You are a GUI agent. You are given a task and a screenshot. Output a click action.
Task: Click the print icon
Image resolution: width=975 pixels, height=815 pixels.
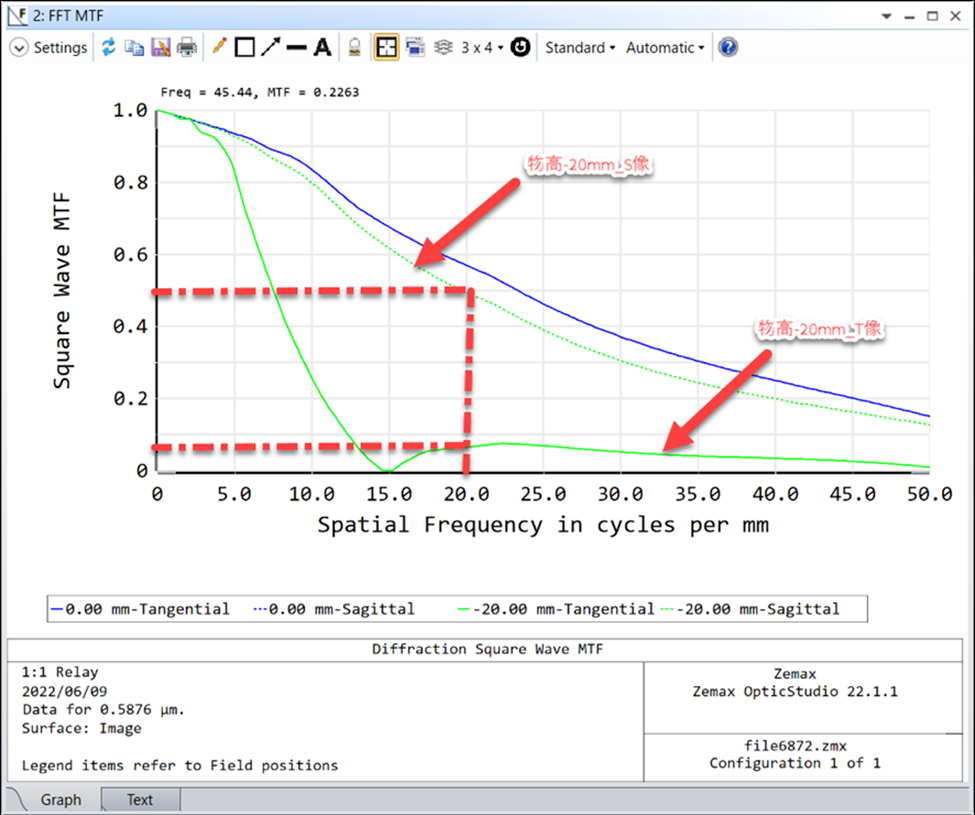pyautogui.click(x=186, y=47)
